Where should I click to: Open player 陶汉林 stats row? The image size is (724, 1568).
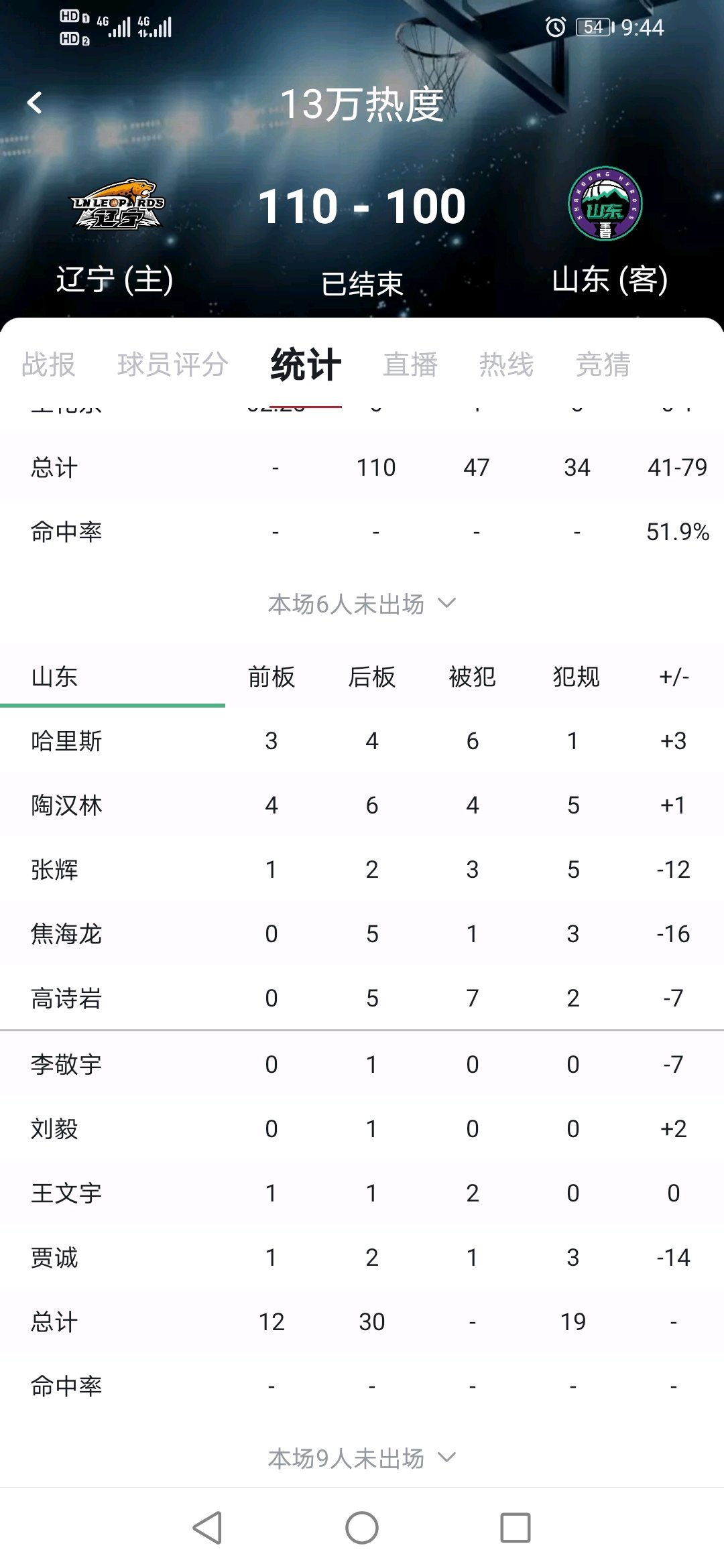point(362,805)
